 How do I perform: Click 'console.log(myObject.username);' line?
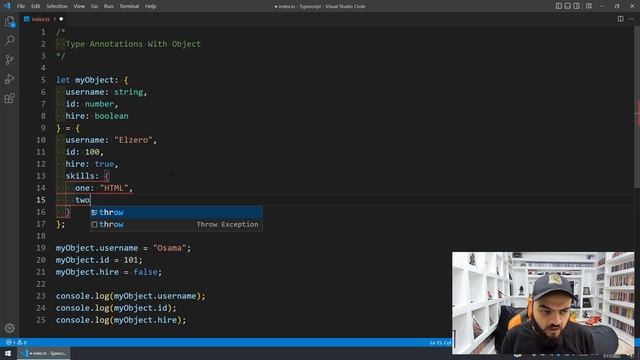pos(131,296)
